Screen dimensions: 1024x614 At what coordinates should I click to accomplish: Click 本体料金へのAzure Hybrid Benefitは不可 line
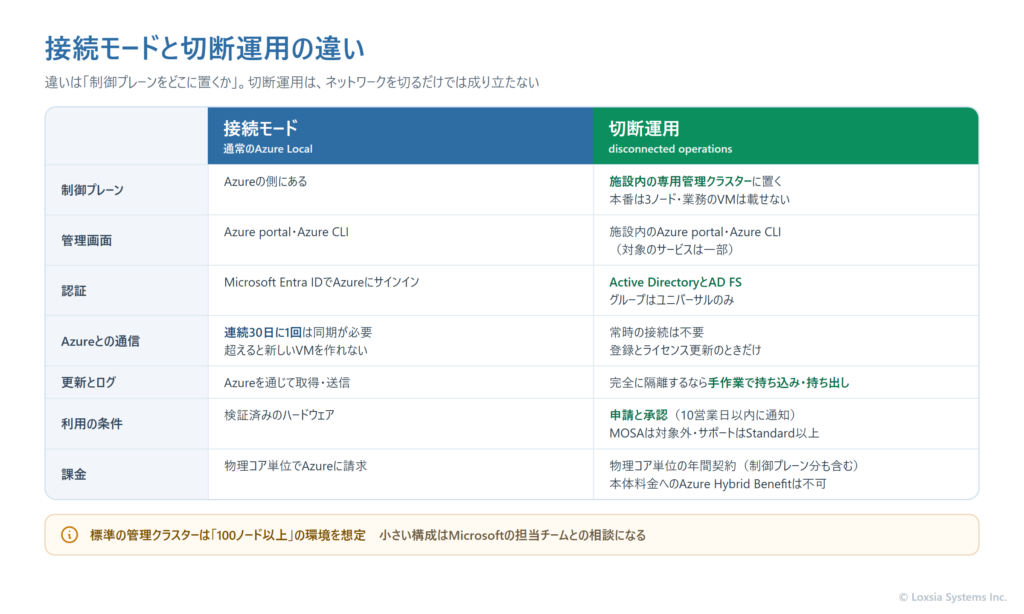pos(718,484)
